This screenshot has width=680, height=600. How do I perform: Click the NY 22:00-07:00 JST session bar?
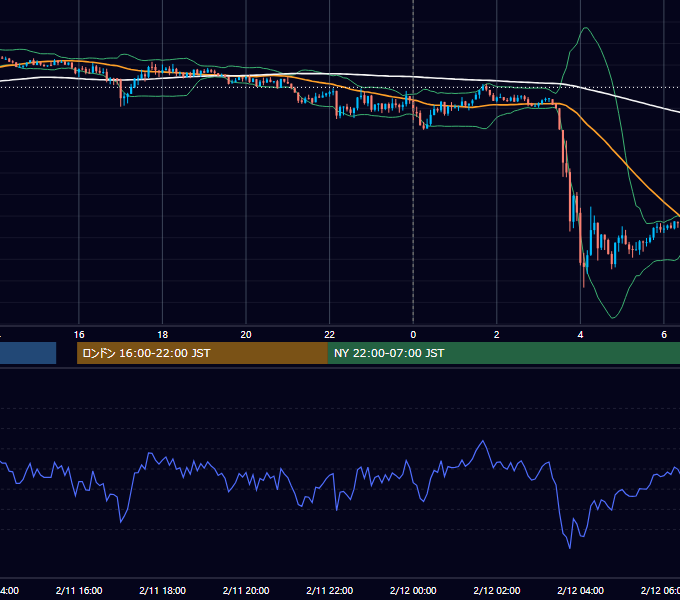point(503,353)
